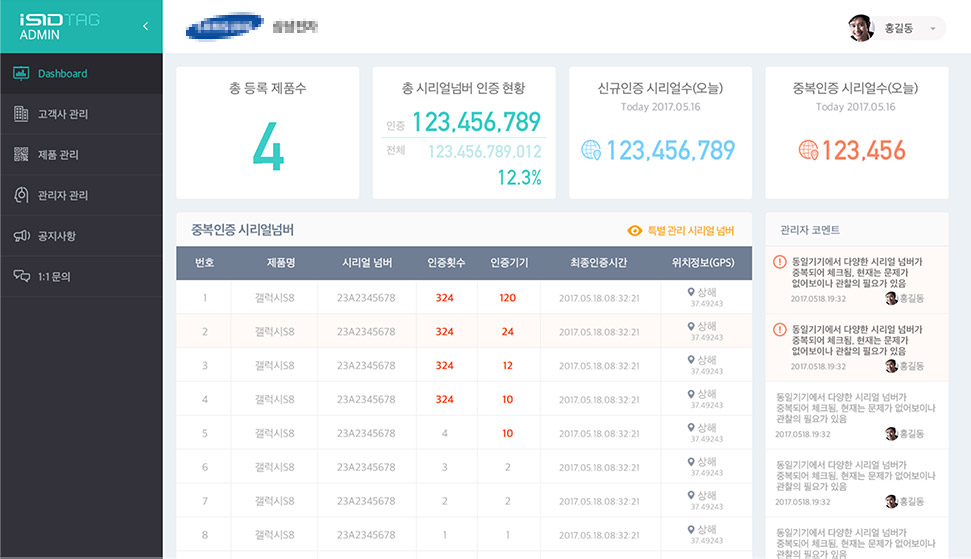
Task: Click the location pin in row 1
Action: [x=691, y=292]
